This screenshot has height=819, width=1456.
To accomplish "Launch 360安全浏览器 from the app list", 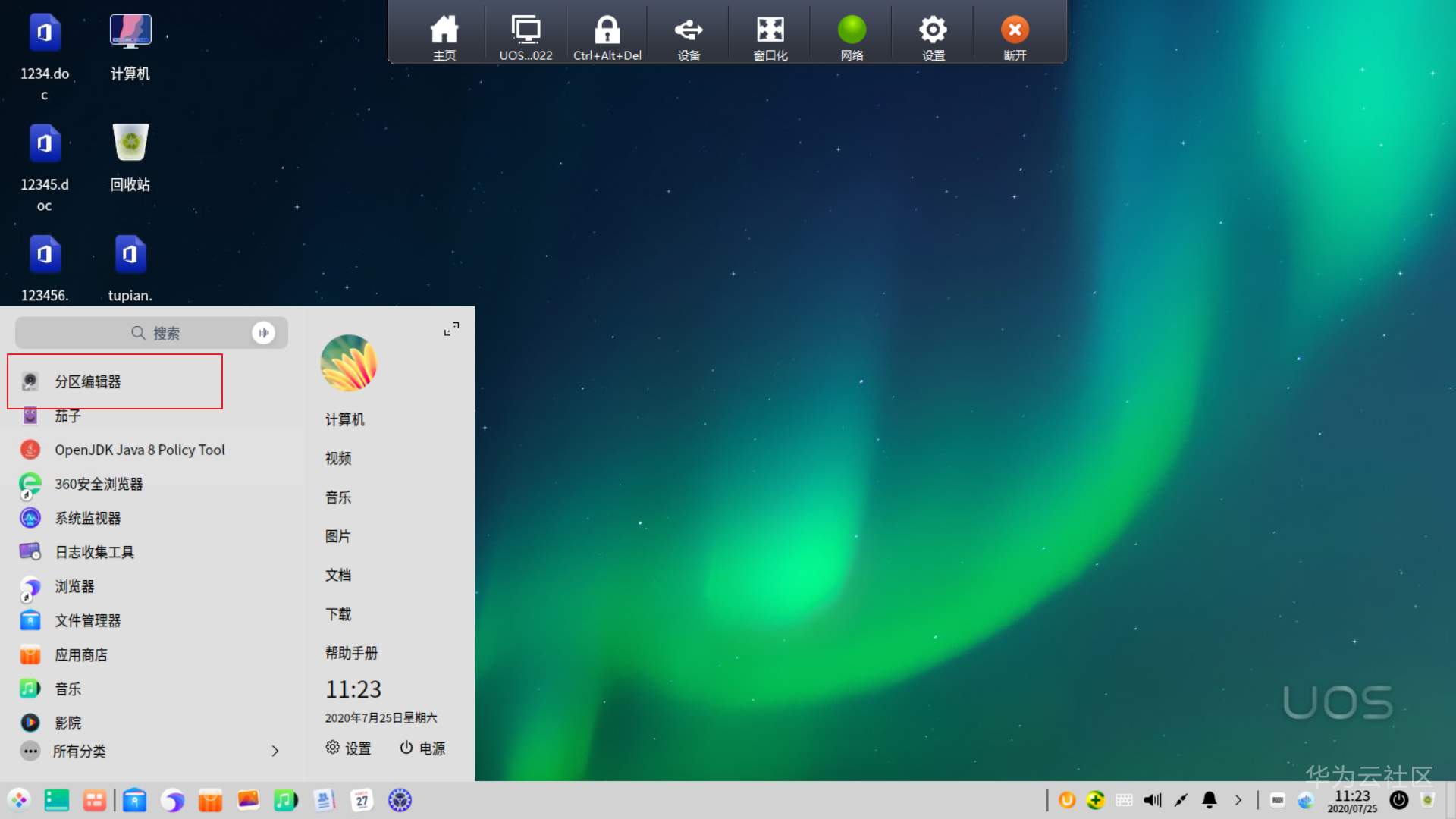I will tap(98, 484).
